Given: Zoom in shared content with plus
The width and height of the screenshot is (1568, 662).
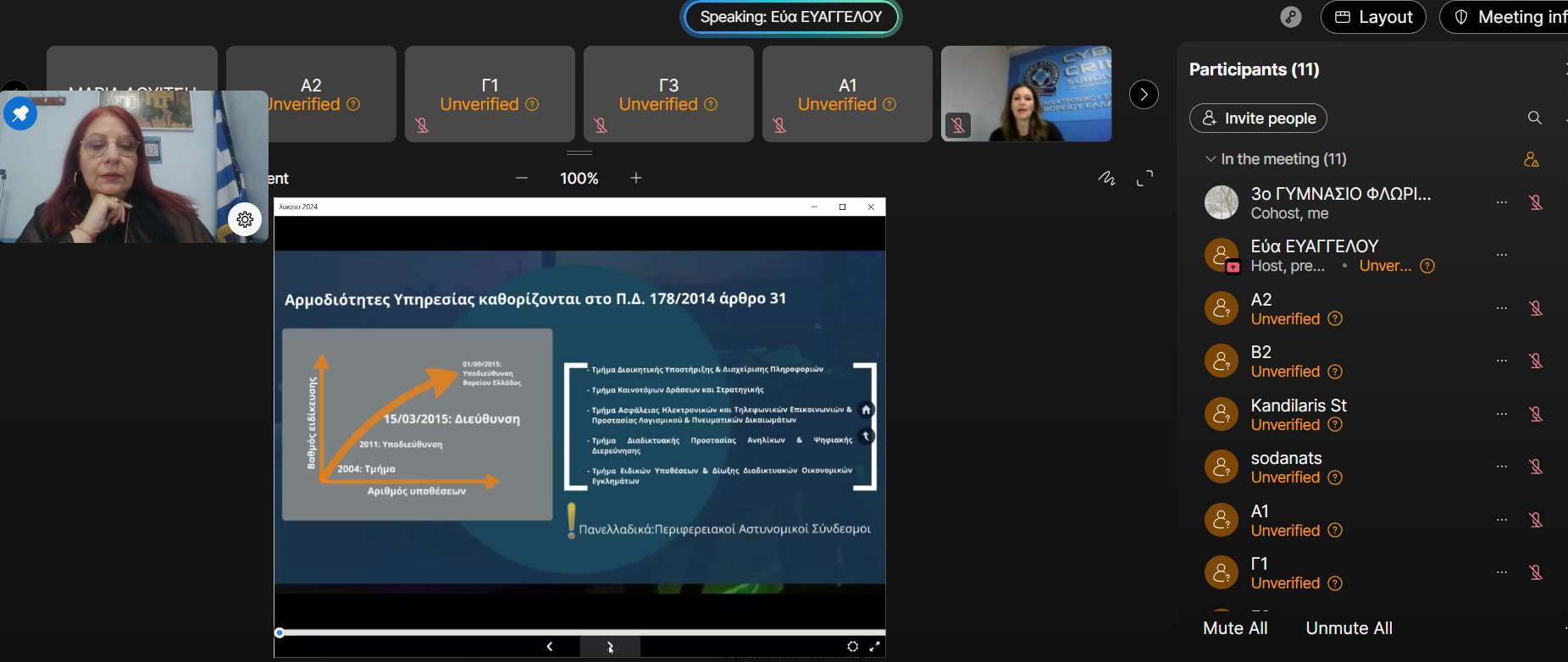Looking at the screenshot, I should (636, 178).
